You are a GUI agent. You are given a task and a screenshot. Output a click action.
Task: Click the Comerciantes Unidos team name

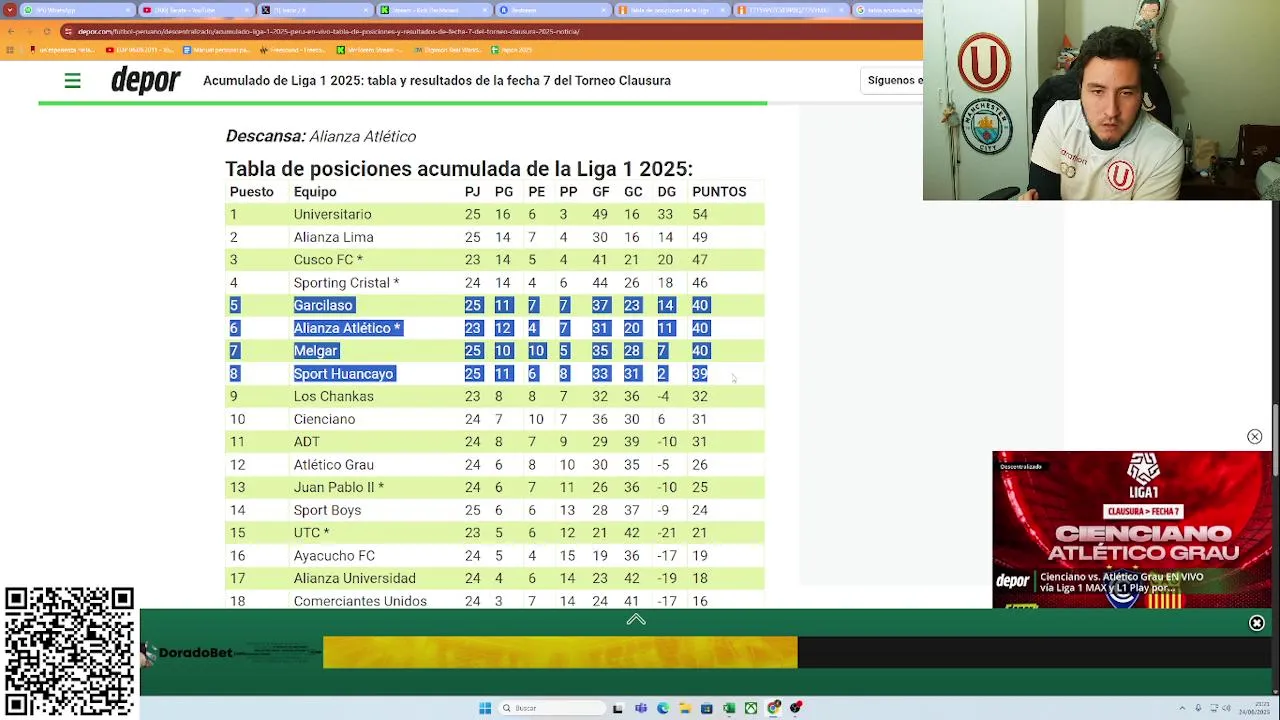(x=360, y=601)
